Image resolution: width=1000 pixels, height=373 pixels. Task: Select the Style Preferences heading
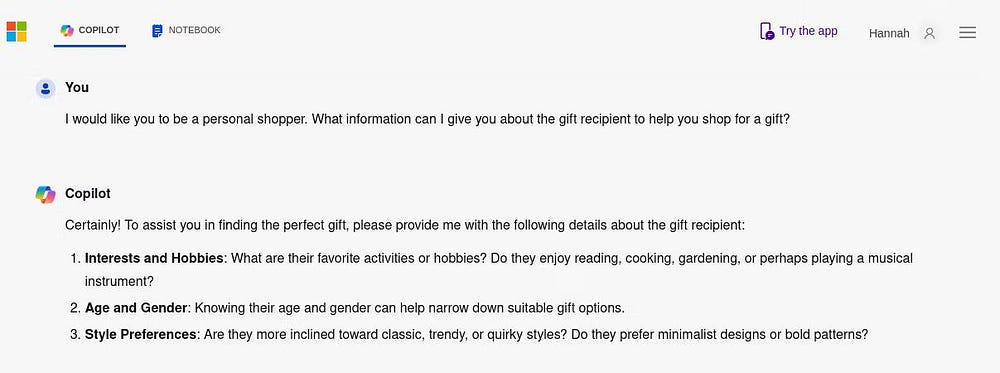140,334
